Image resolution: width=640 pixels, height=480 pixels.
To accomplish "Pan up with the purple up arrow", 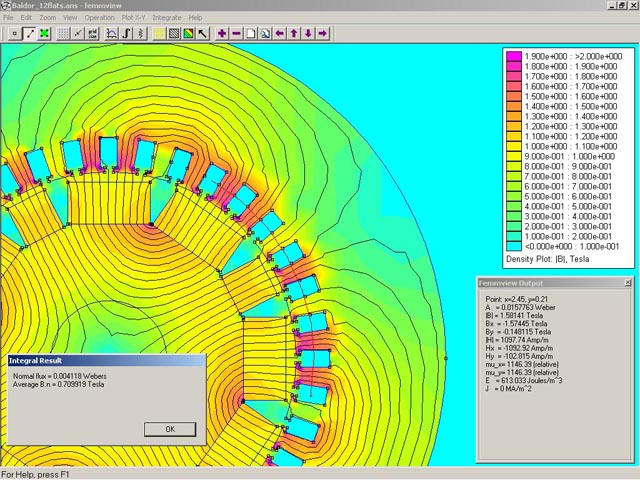I will click(294, 33).
